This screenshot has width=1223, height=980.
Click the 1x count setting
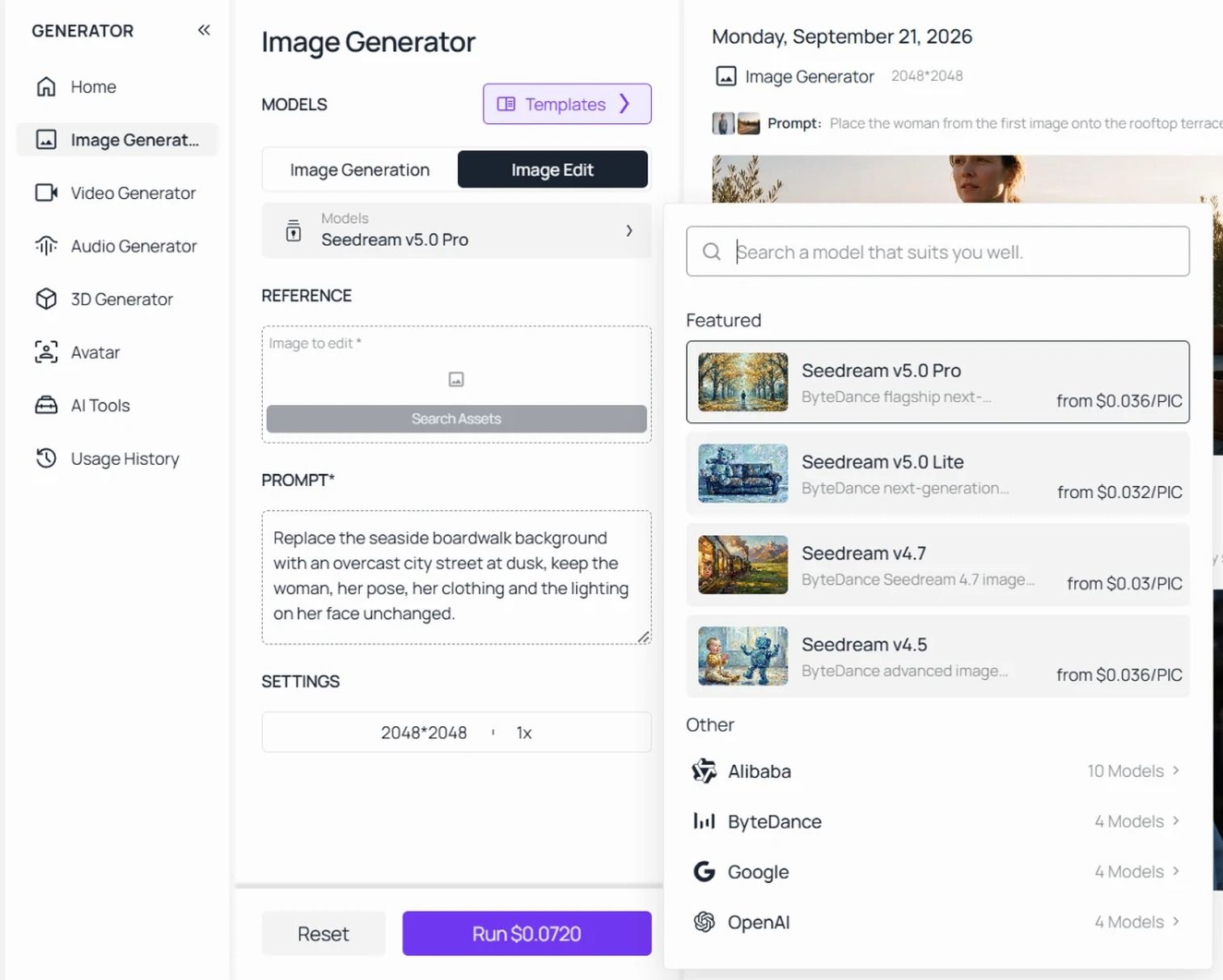(524, 733)
